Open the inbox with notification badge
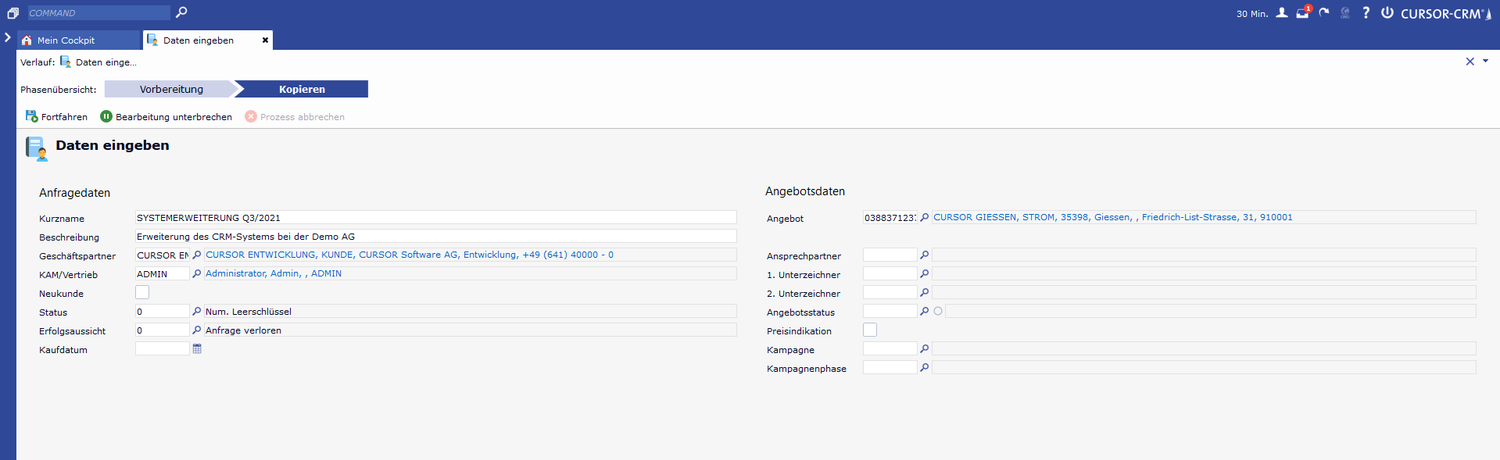 (1302, 13)
